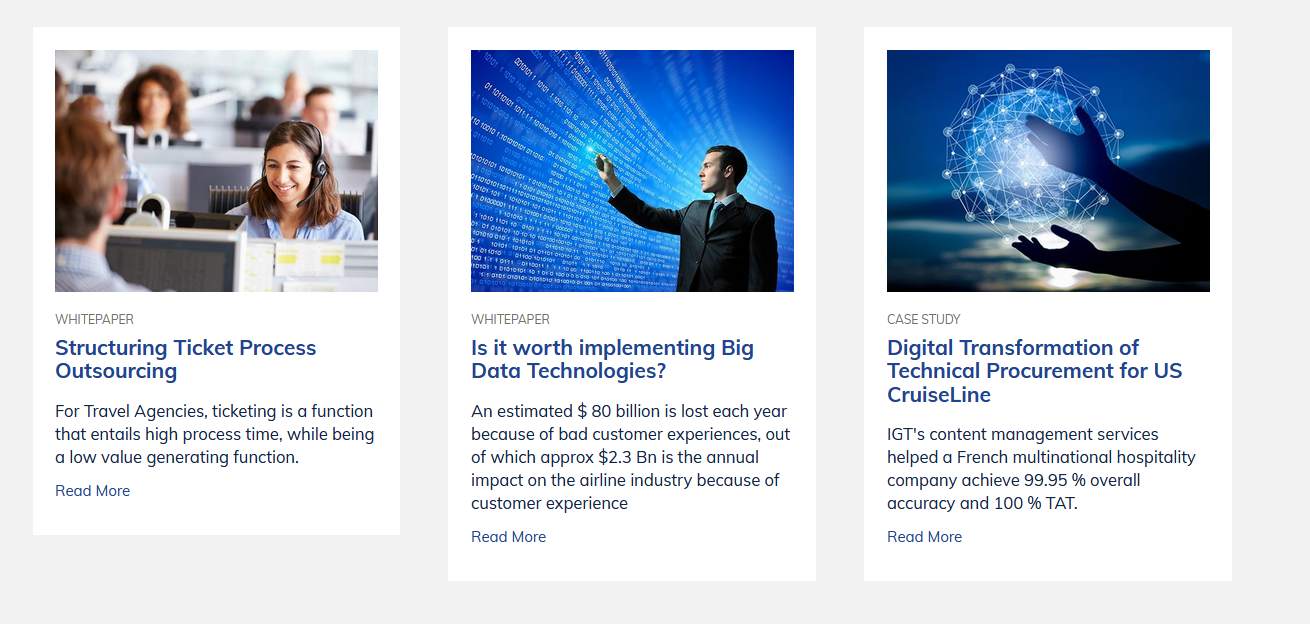This screenshot has height=624, width=1310.
Task: Open the 'Is it worth implementing Big Data Technologies?' title
Action: click(612, 359)
